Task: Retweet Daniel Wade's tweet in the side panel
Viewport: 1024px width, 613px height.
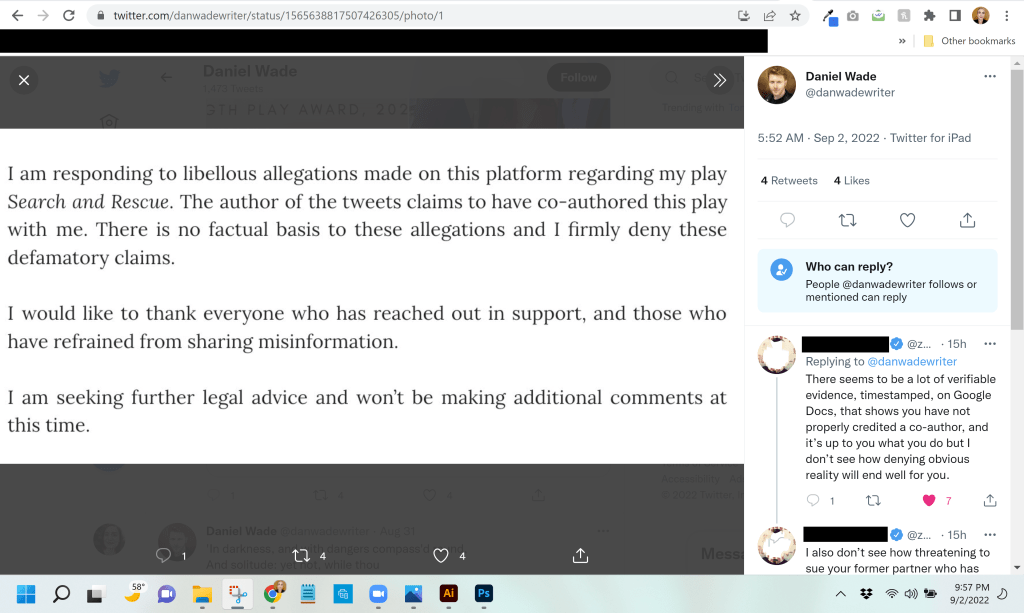Action: click(x=847, y=220)
